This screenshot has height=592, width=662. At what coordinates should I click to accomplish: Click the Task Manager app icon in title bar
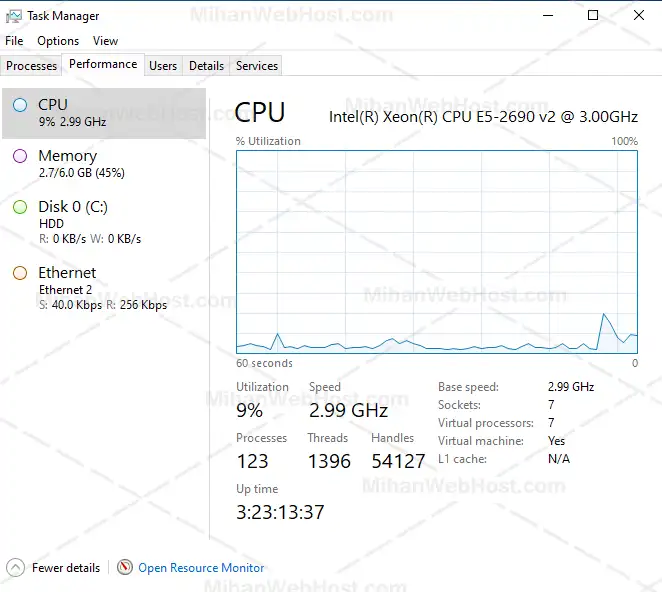pos(14,16)
